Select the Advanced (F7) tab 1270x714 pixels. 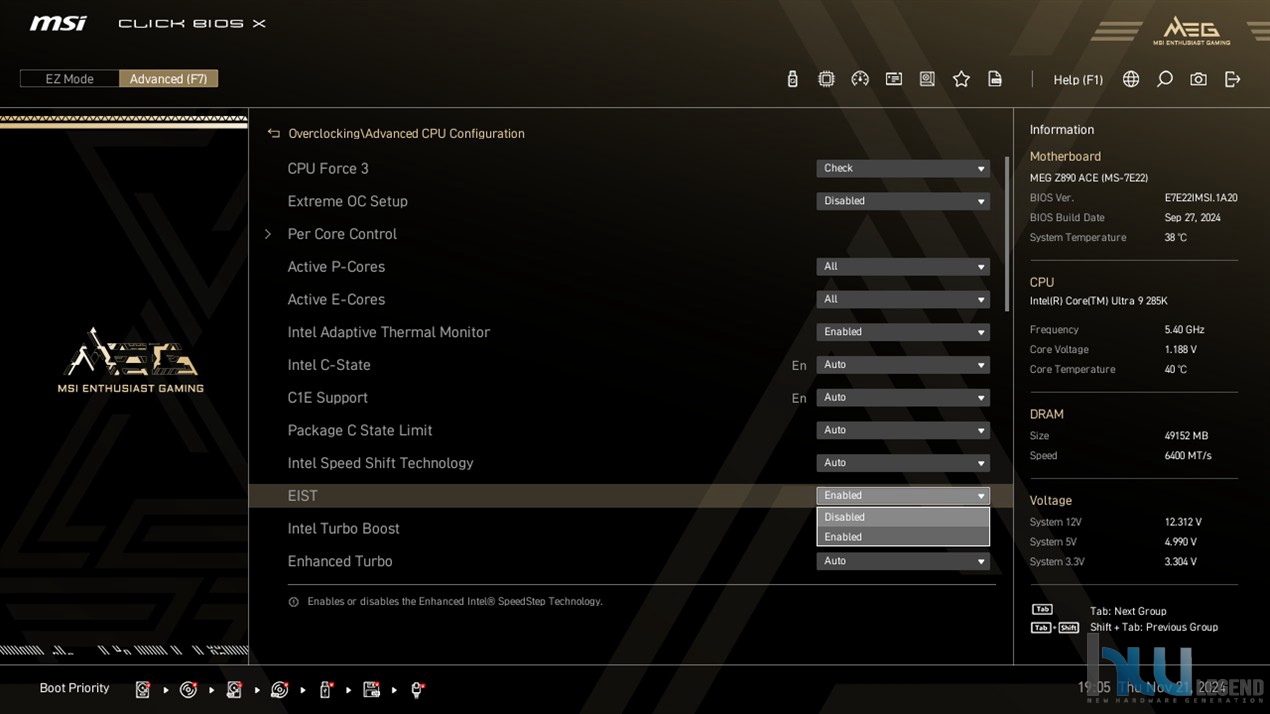pyautogui.click(x=168, y=79)
